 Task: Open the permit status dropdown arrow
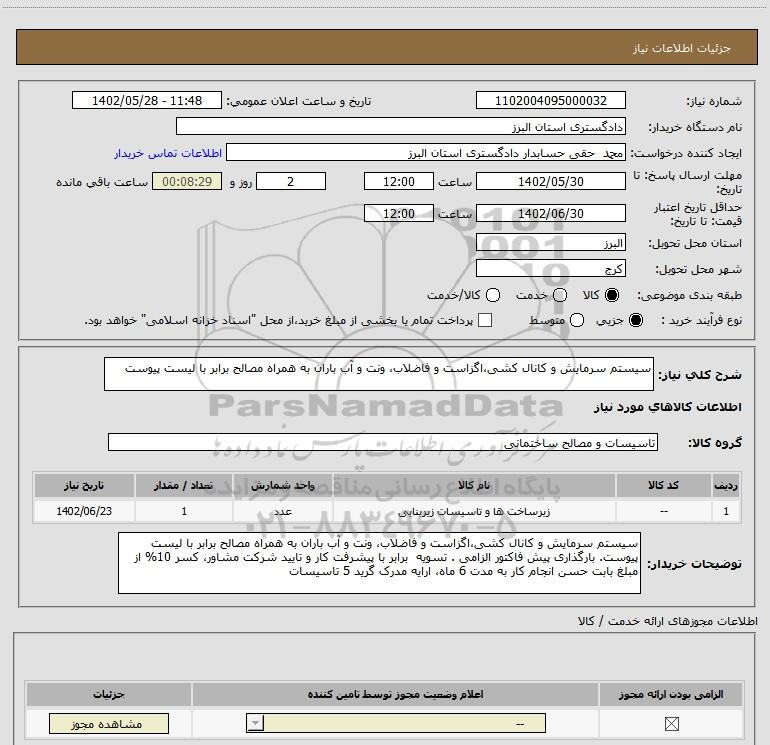255,723
